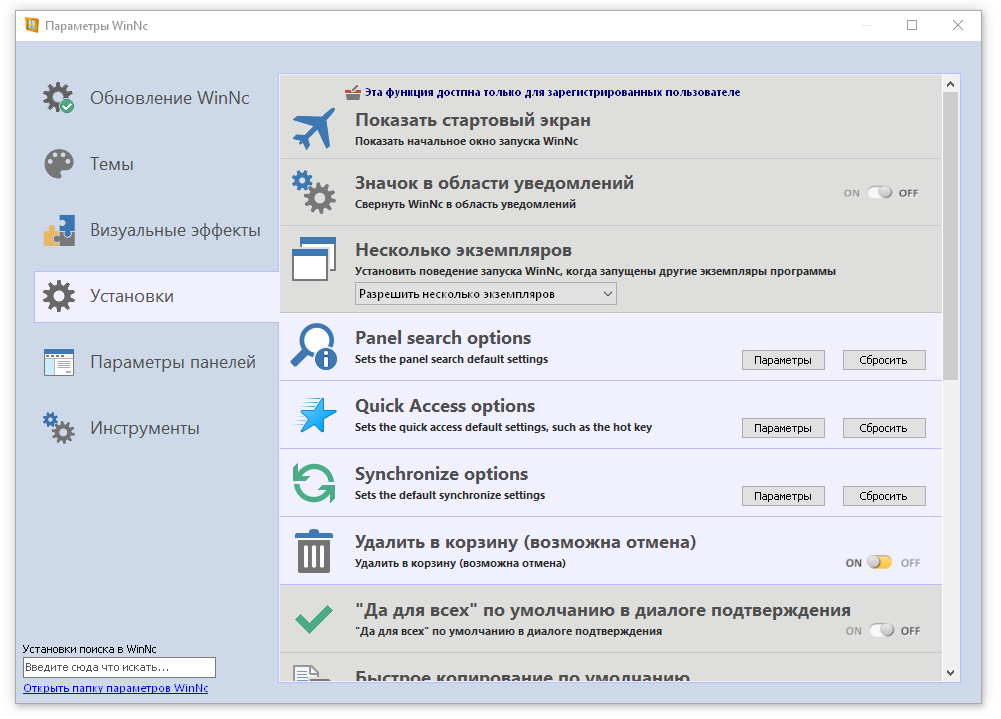Viewport: 1001px width, 719px height.
Task: Click the Установки поиска в WinNc label
Action: pyautogui.click(x=89, y=649)
